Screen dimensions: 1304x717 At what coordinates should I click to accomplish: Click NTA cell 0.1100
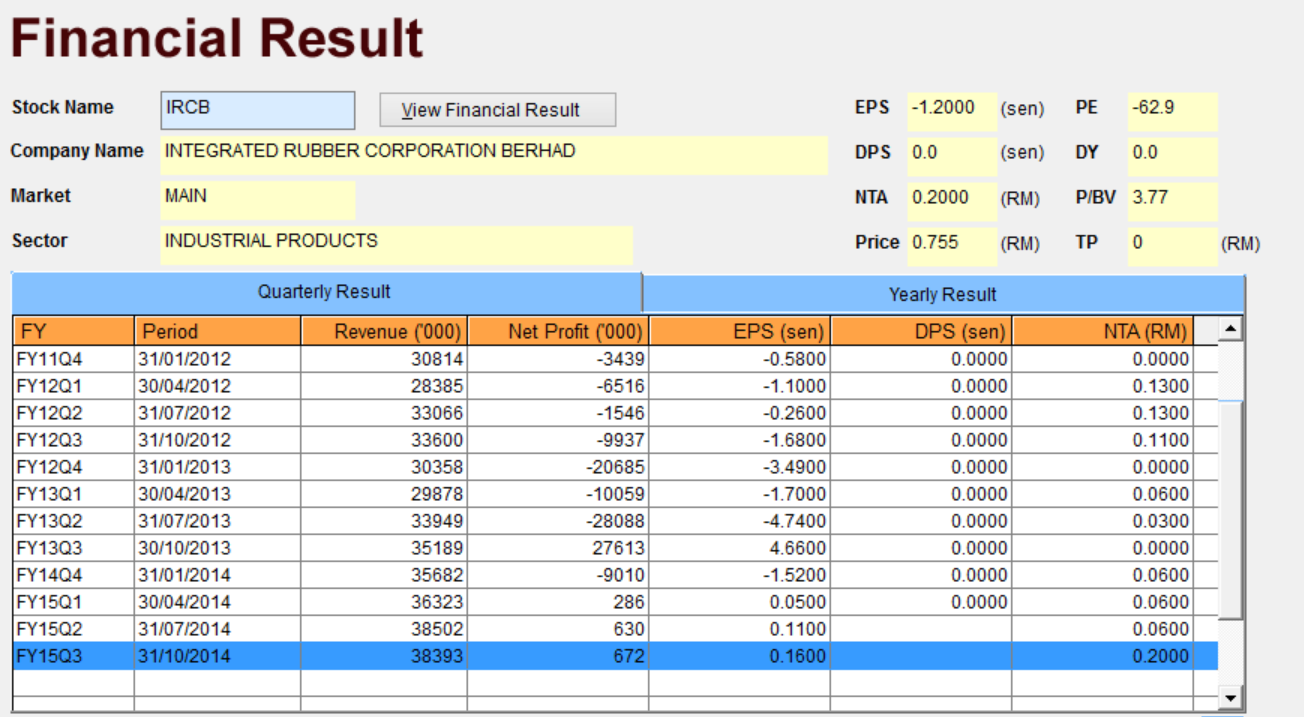click(1103, 440)
